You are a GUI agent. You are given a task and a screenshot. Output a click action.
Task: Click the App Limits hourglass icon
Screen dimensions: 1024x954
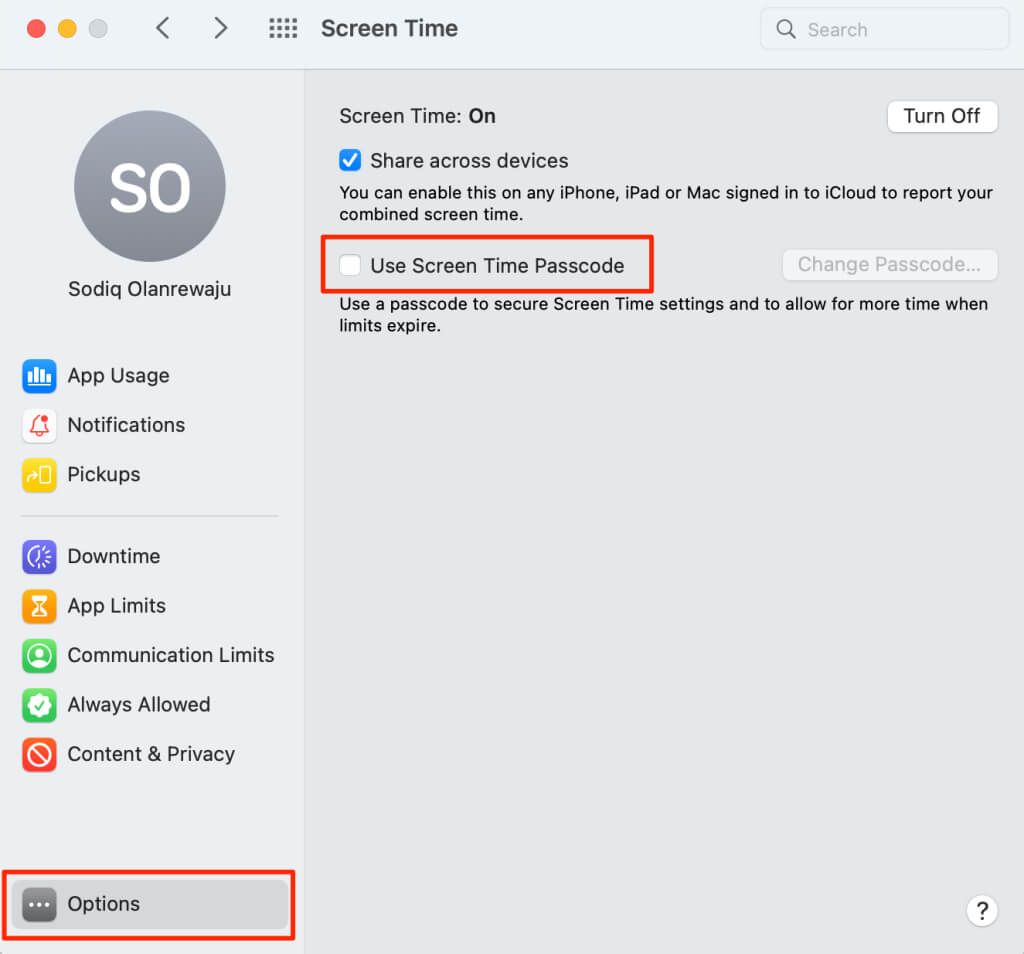(39, 606)
